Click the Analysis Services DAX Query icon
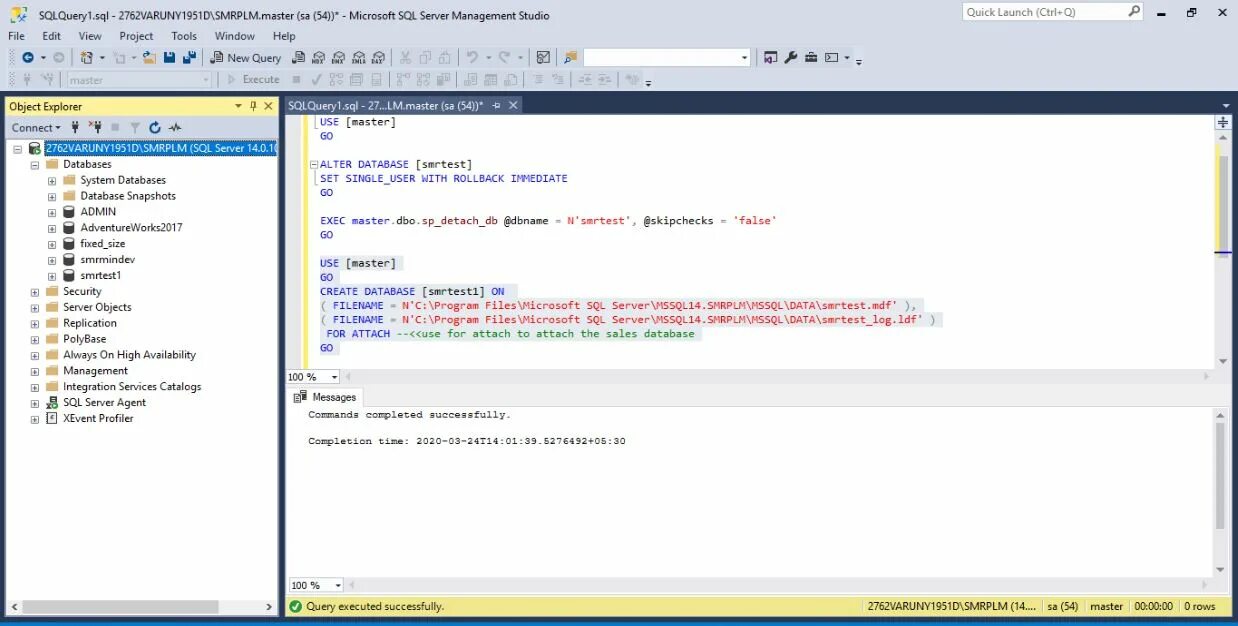Image resolution: width=1238 pixels, height=626 pixels. (379, 58)
